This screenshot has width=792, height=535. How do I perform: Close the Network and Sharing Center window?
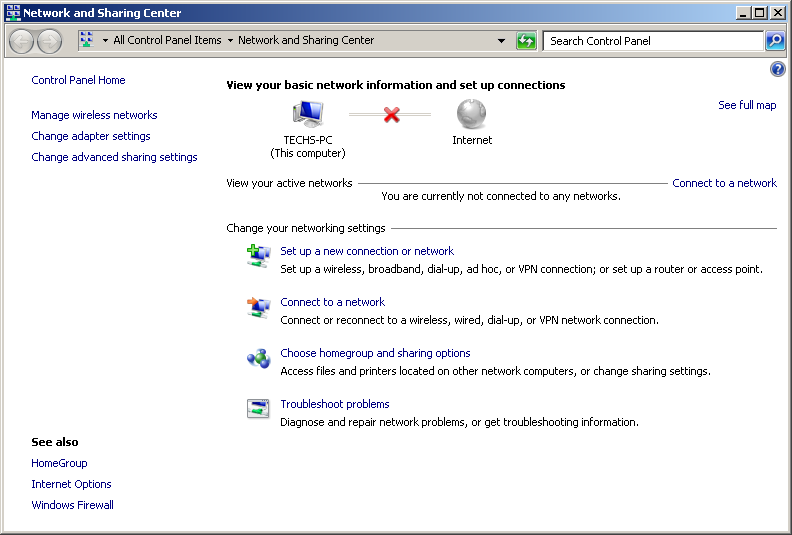coord(778,13)
